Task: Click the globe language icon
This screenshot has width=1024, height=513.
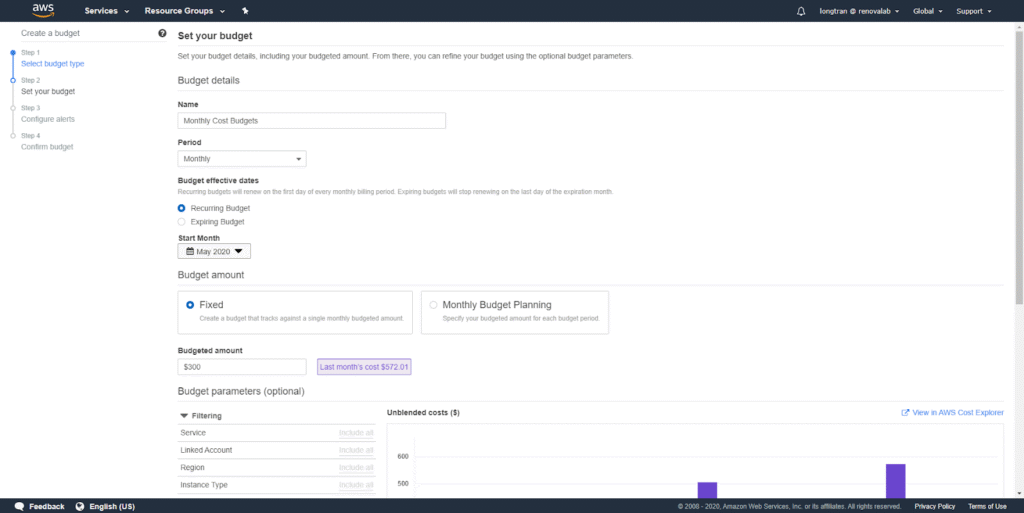Action: tap(80, 506)
